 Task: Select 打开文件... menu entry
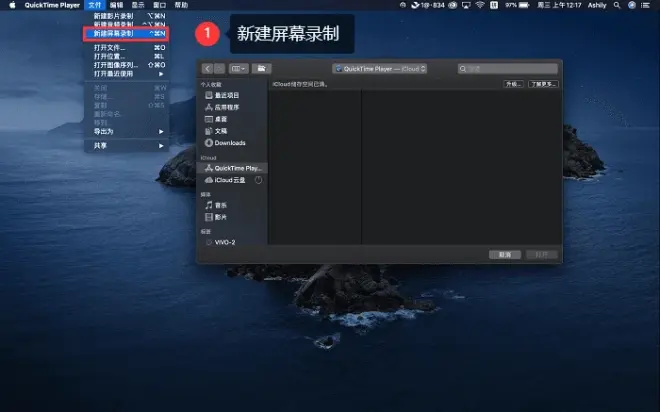tap(126, 48)
